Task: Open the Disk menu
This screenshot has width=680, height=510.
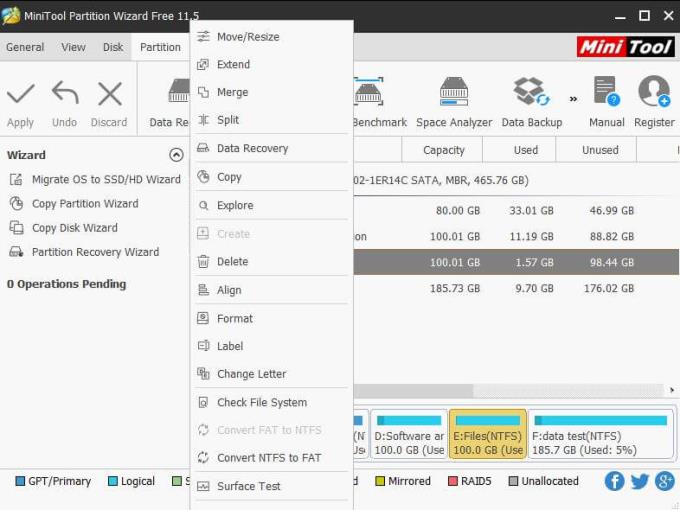Action: tap(113, 47)
